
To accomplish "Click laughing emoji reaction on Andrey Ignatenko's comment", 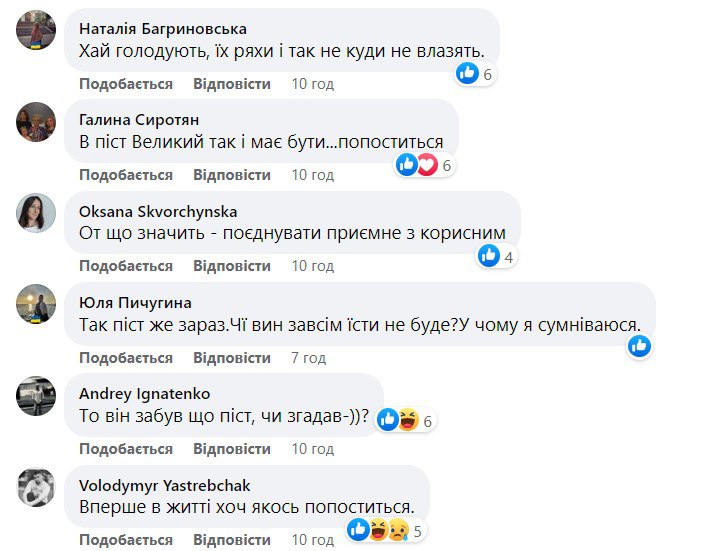I will point(408,421).
